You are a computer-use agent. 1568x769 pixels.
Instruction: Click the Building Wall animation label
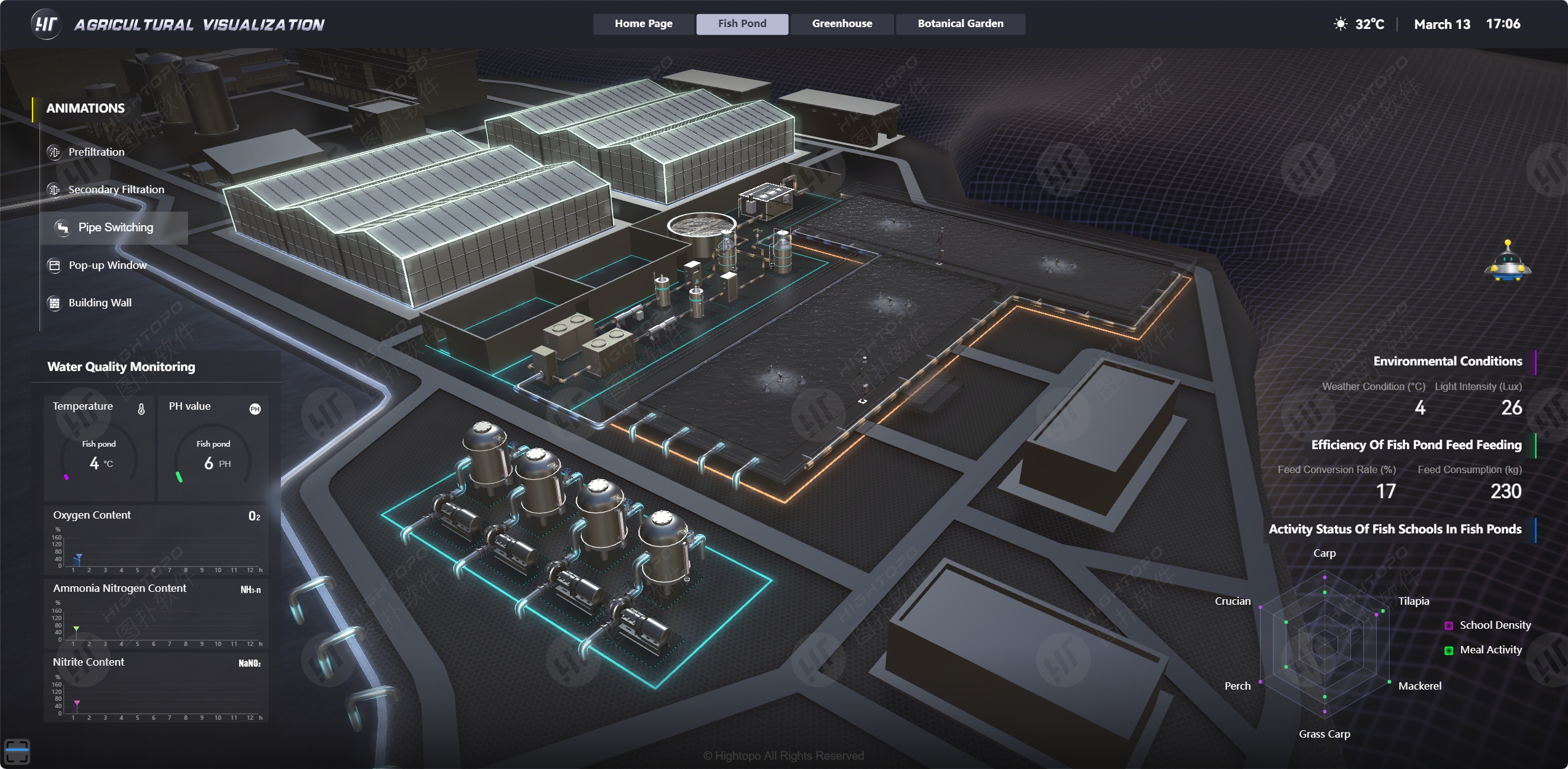[100, 303]
